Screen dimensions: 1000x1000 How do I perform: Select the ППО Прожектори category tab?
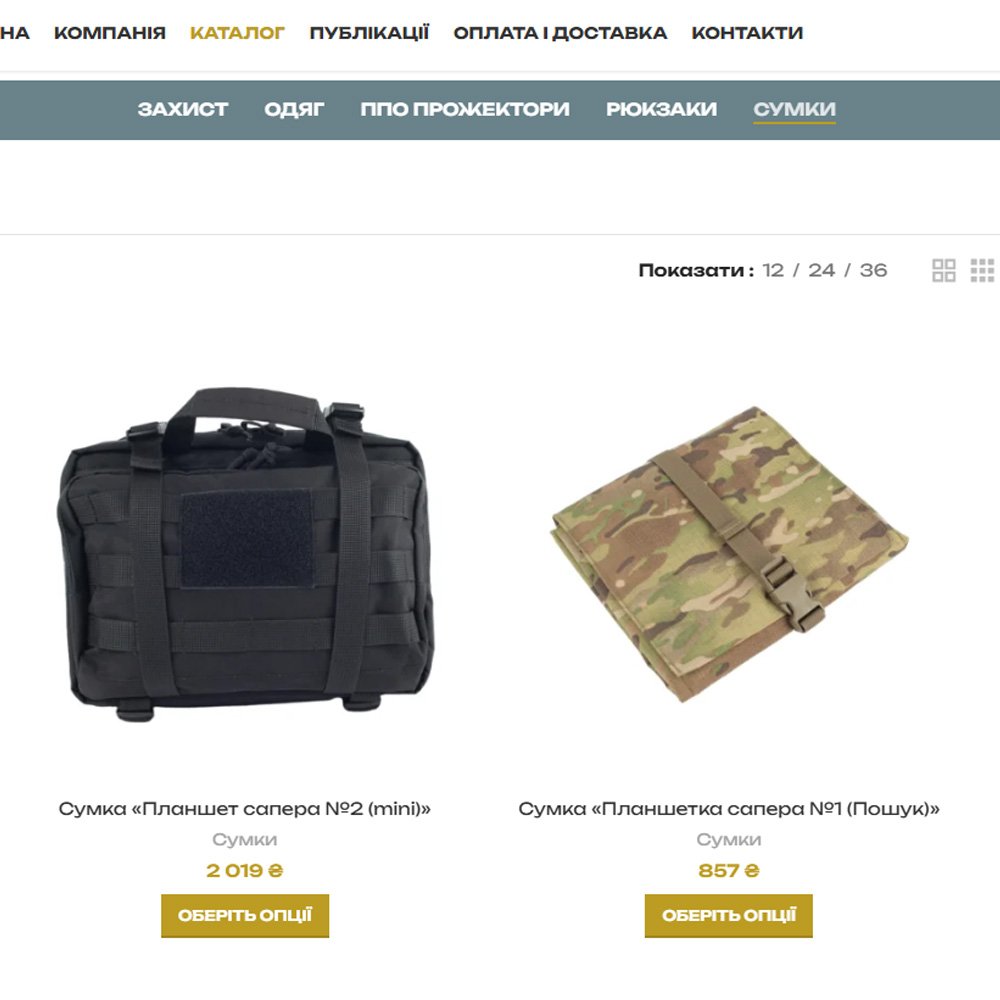[x=465, y=109]
